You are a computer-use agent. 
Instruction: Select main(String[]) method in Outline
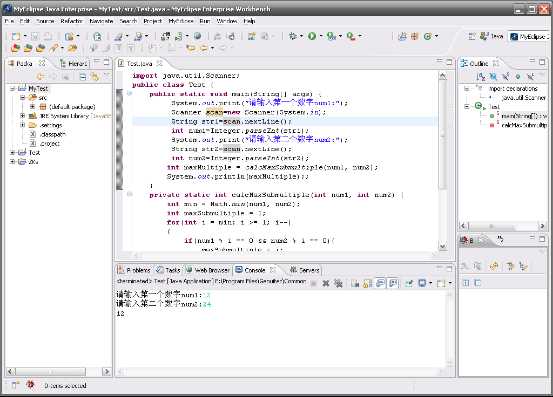point(524,116)
